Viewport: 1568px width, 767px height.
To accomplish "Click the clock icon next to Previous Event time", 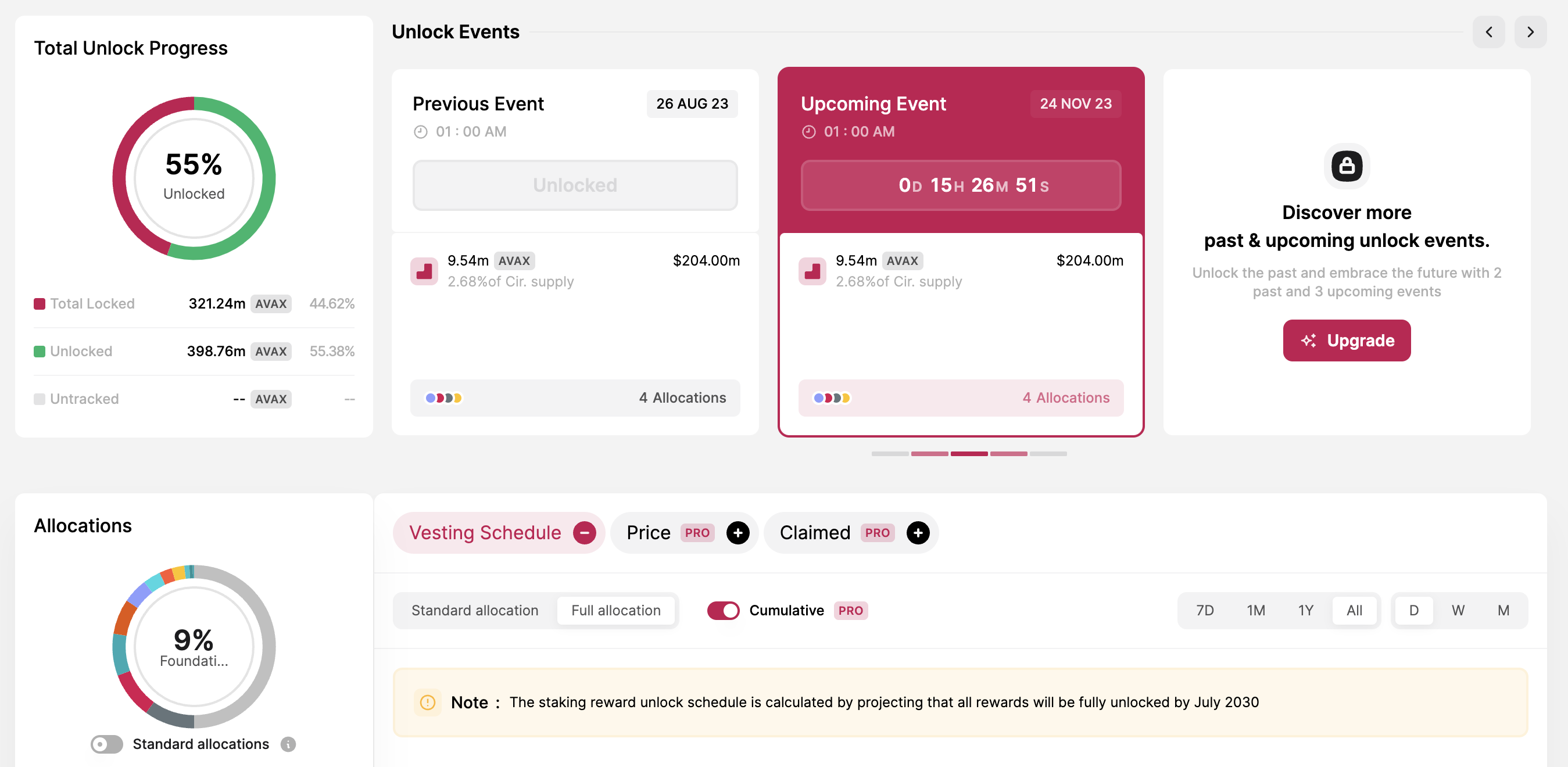I will pyautogui.click(x=421, y=131).
